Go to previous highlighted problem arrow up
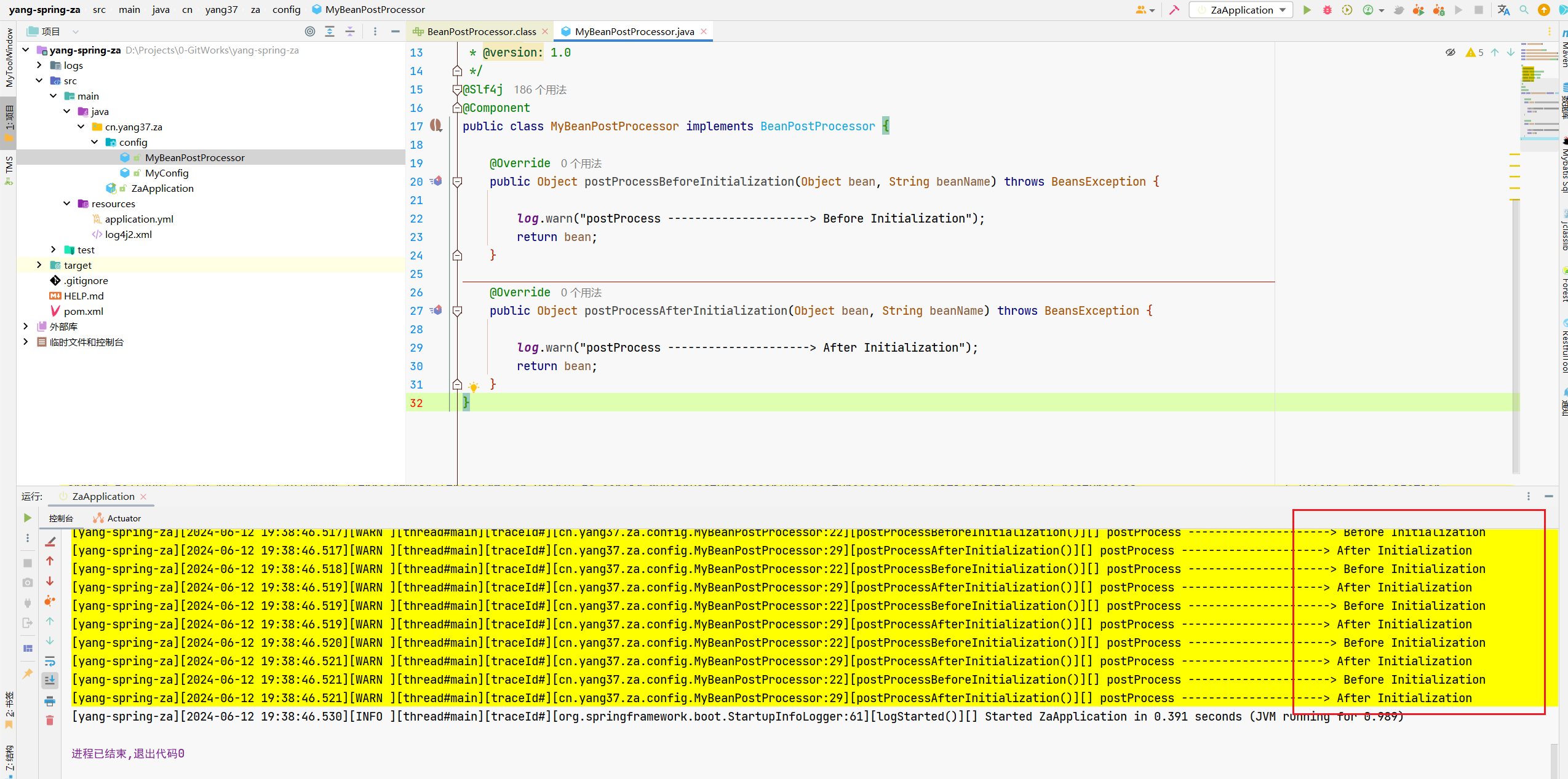The image size is (1568, 779). 1495,52
